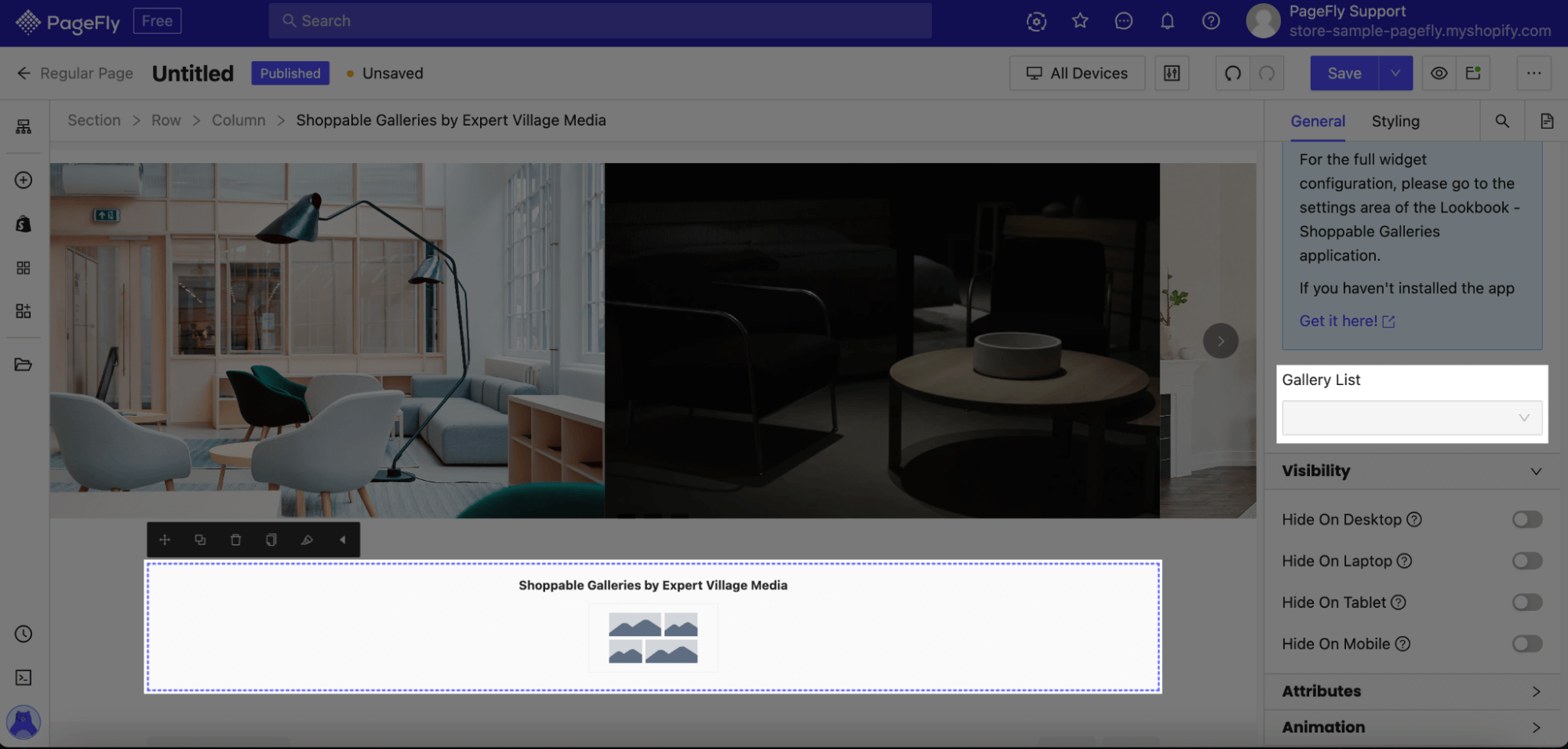This screenshot has width=1568, height=749.
Task: Open the four-squares grid sidebar icon
Action: point(24,268)
